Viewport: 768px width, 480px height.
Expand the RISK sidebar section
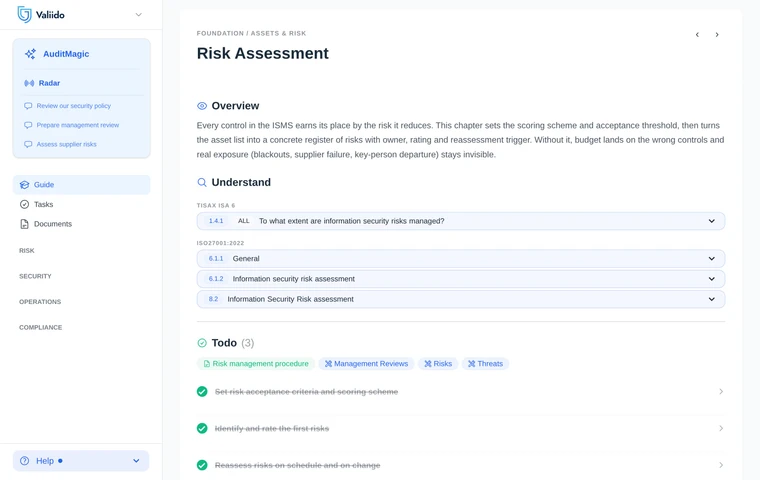pos(26,251)
